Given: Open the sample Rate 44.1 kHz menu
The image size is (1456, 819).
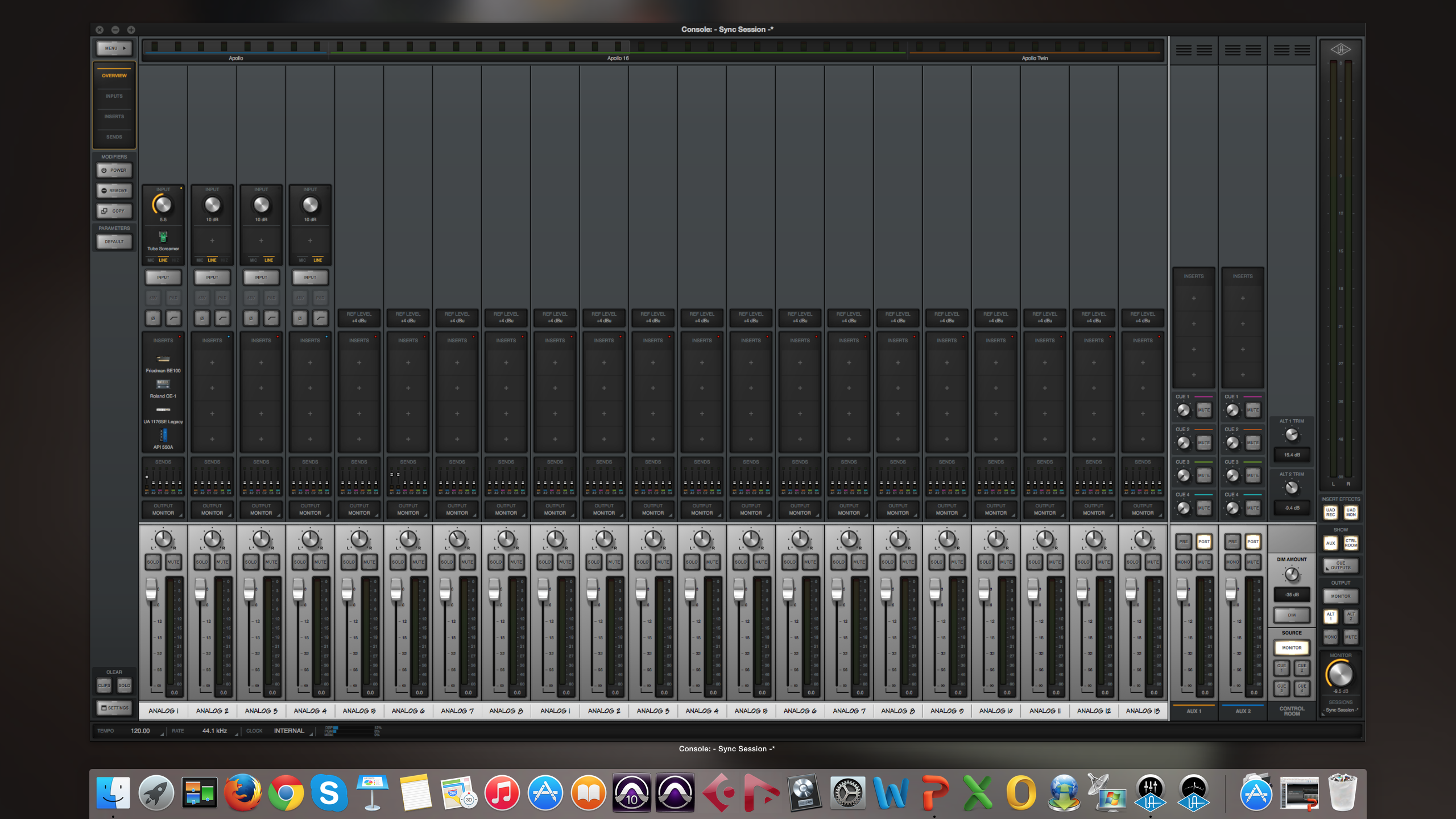Looking at the screenshot, I should 214,731.
